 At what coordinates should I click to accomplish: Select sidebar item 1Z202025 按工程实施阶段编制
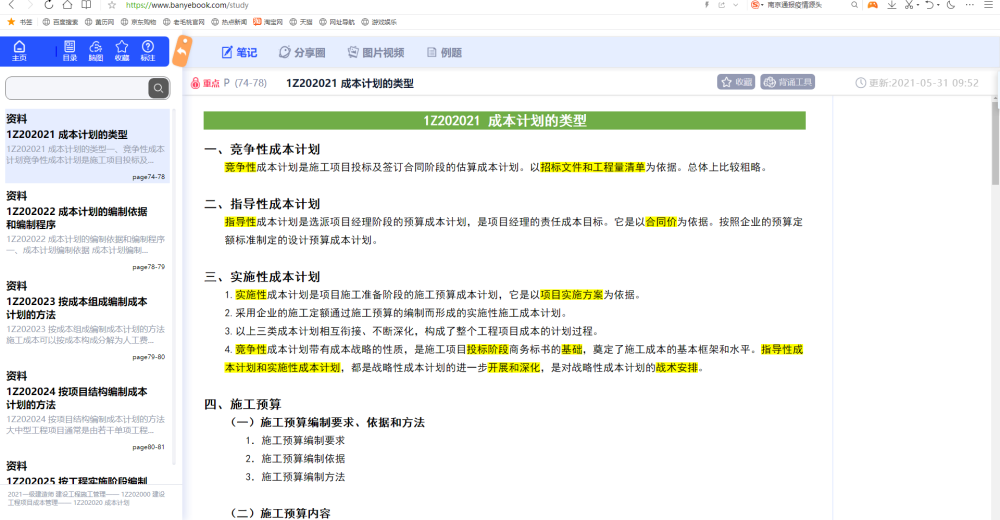tap(87, 473)
